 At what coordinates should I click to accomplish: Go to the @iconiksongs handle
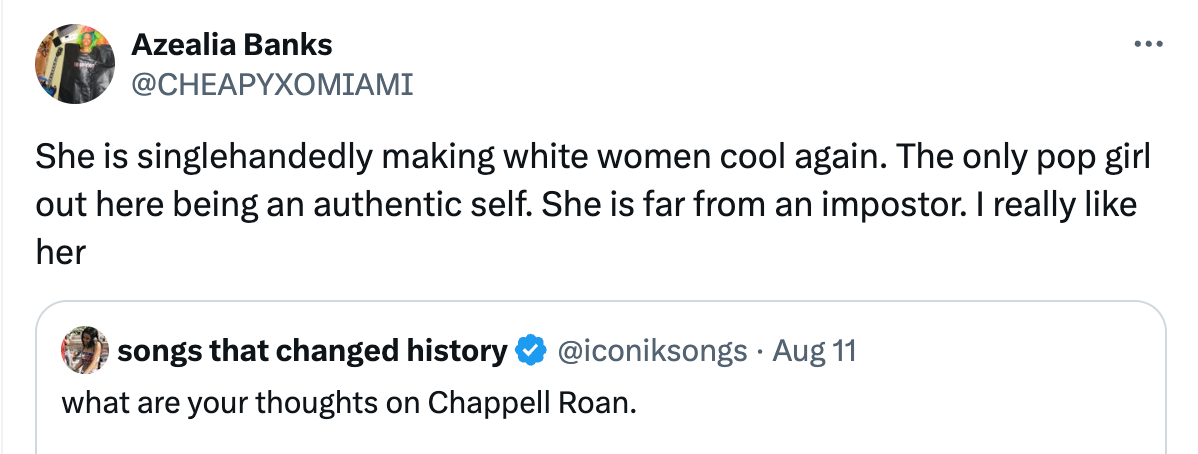[653, 351]
